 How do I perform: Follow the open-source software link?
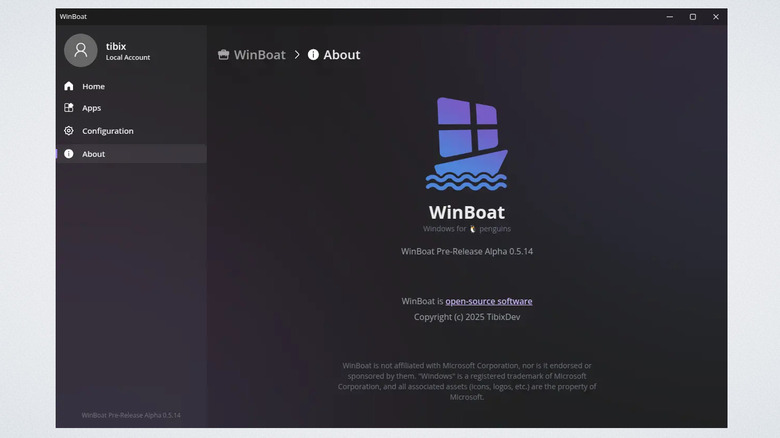(x=488, y=301)
